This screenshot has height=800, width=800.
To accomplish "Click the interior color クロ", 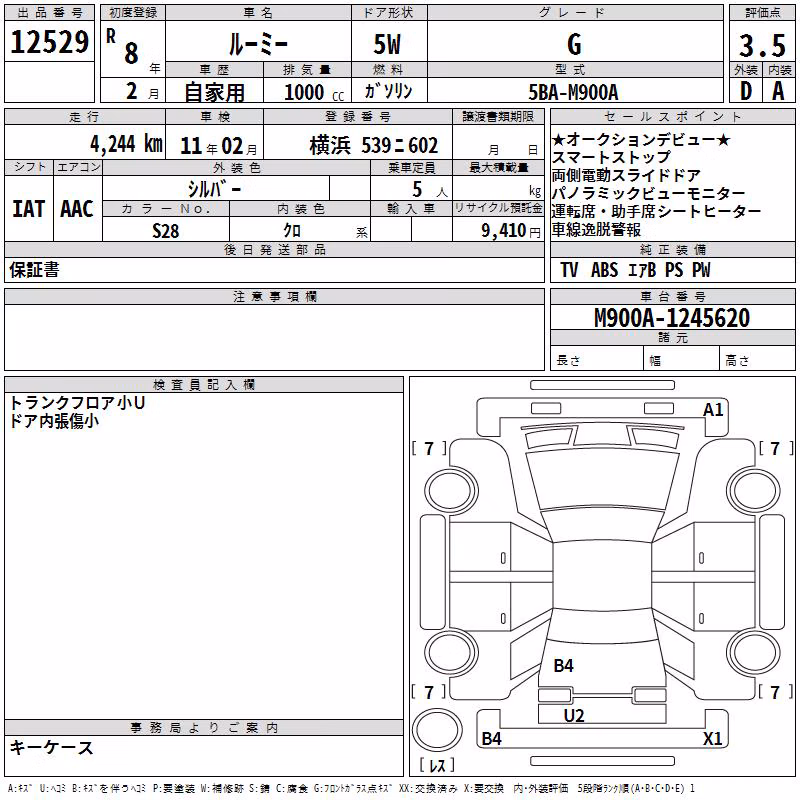I will (292, 230).
